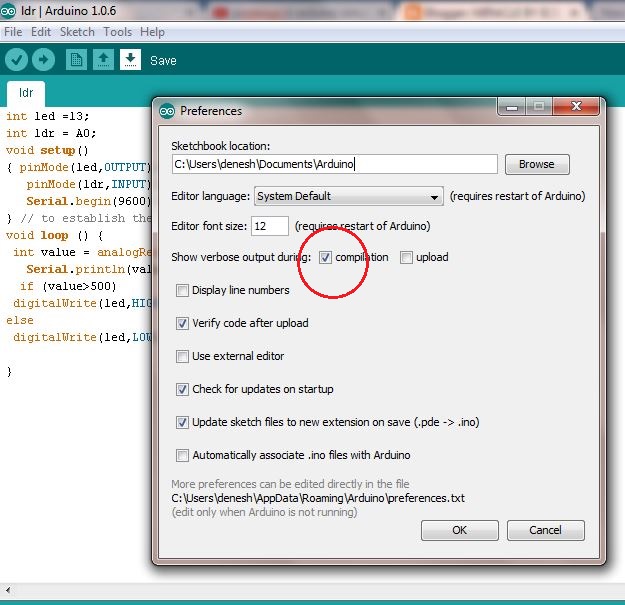Click the Upload arrow toolbar icon

pos(43,60)
